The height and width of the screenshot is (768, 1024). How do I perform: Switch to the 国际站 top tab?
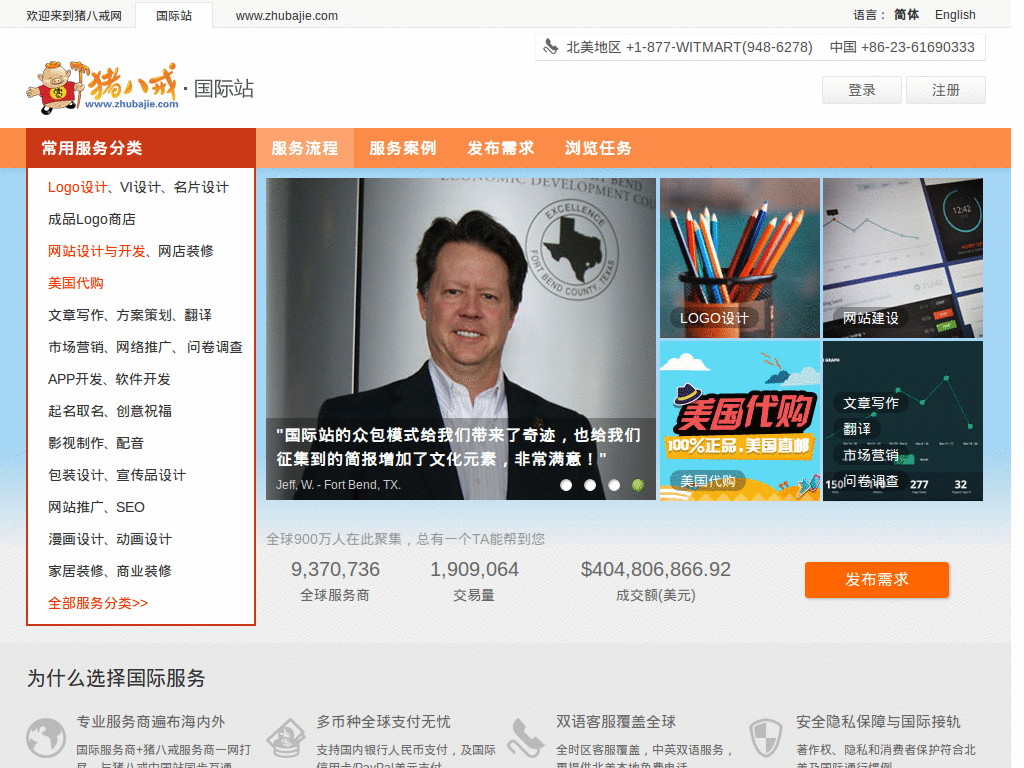pyautogui.click(x=174, y=16)
